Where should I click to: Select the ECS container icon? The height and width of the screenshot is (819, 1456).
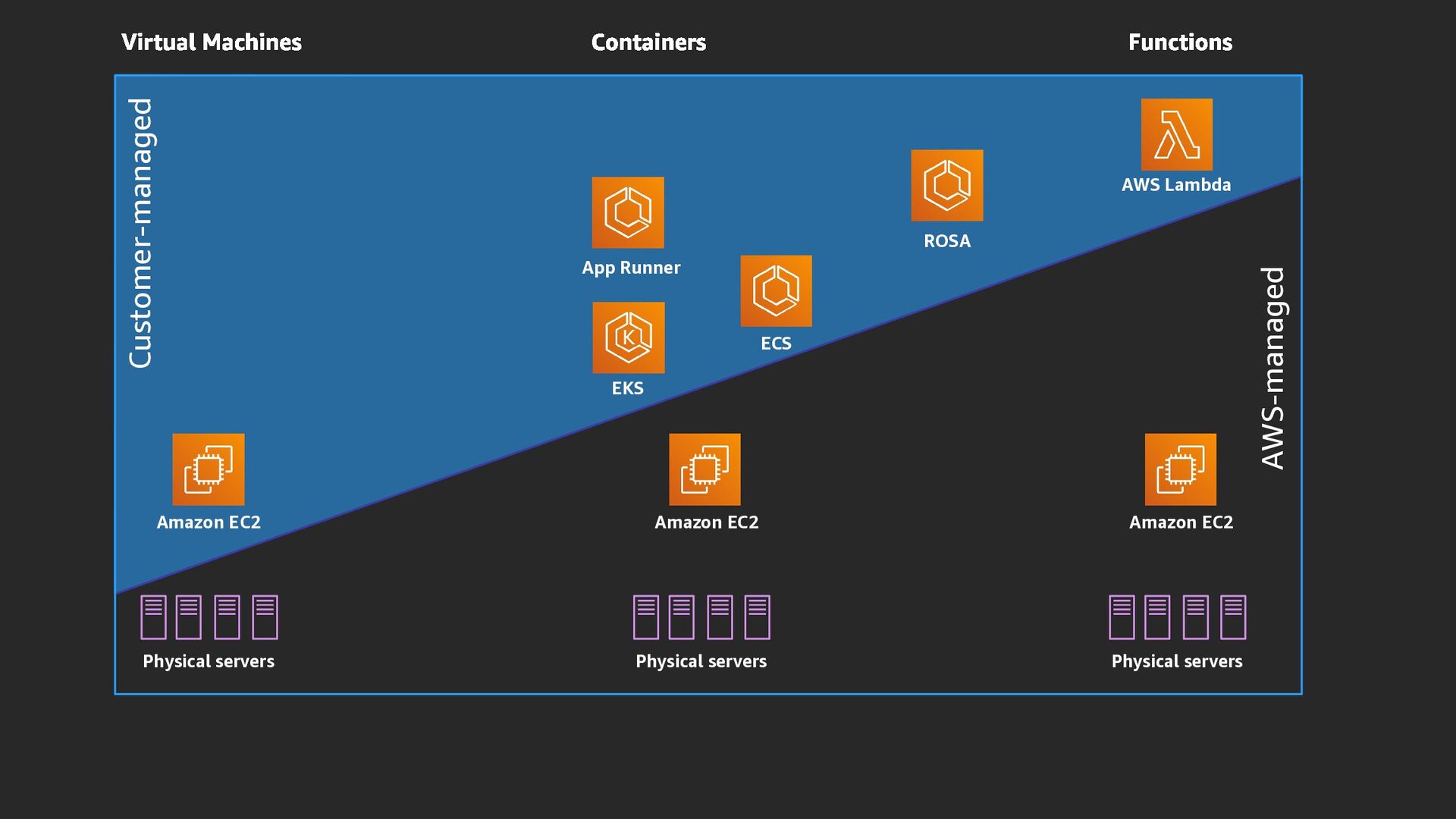(776, 290)
